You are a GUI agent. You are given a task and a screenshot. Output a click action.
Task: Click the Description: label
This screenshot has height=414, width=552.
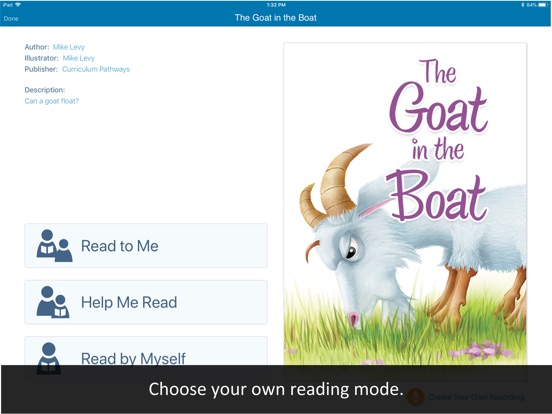click(x=45, y=90)
